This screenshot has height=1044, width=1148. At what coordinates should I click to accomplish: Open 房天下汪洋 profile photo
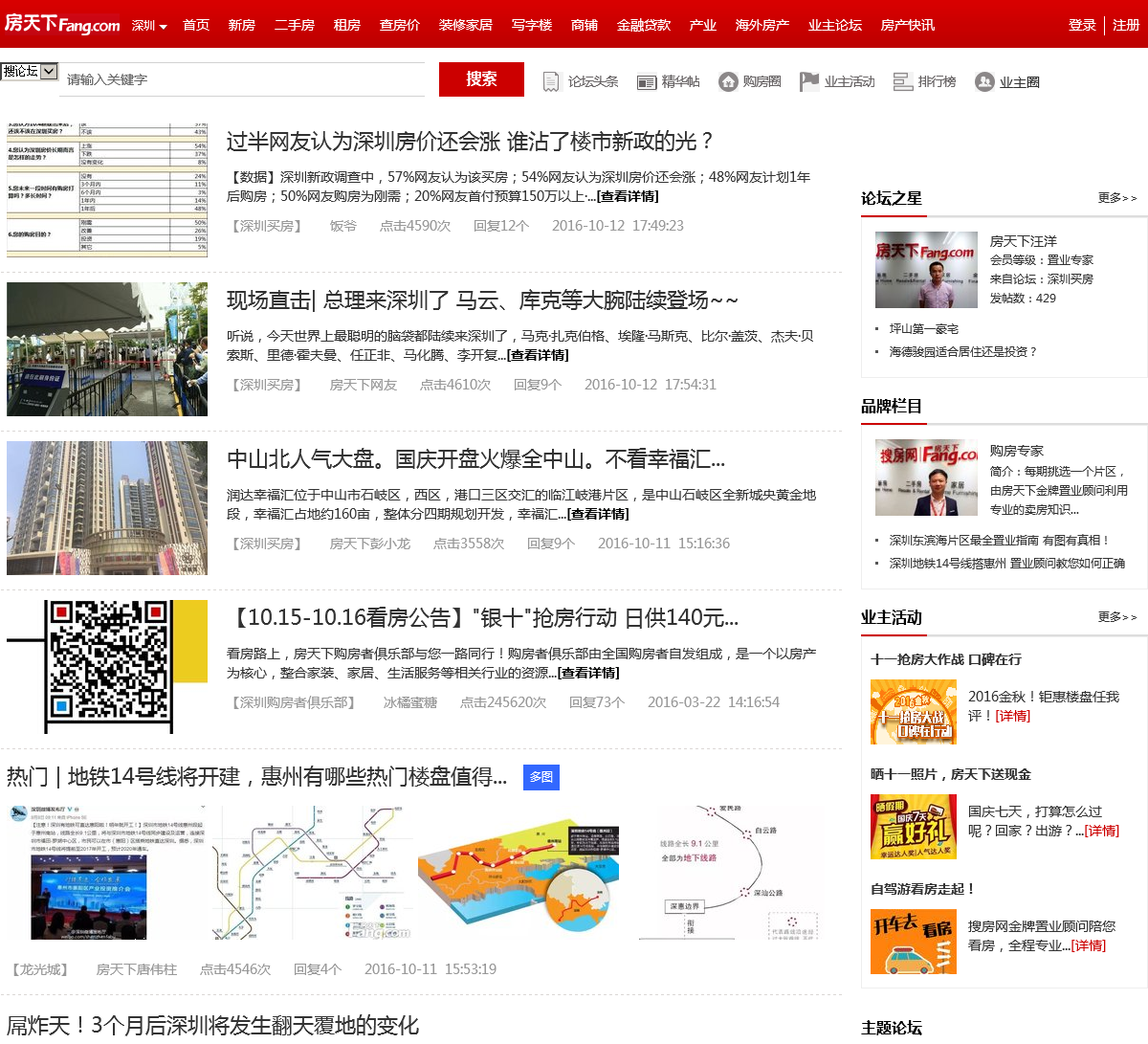pyautogui.click(x=926, y=270)
